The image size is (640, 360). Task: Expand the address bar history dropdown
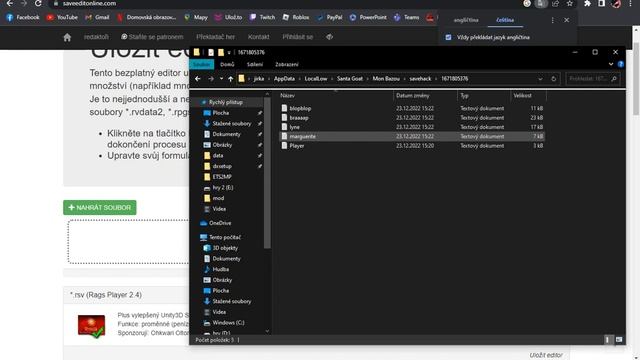540,79
